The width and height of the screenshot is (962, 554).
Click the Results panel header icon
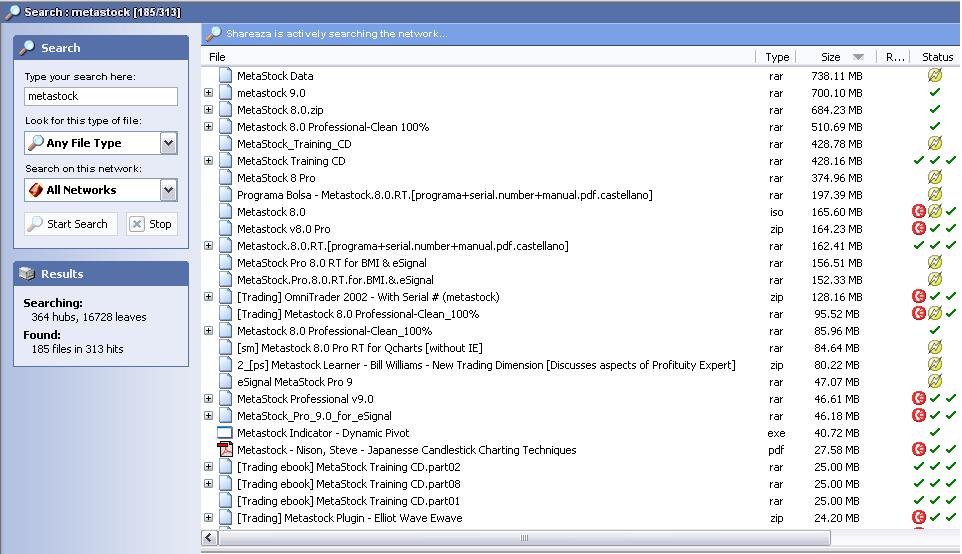tap(27, 274)
